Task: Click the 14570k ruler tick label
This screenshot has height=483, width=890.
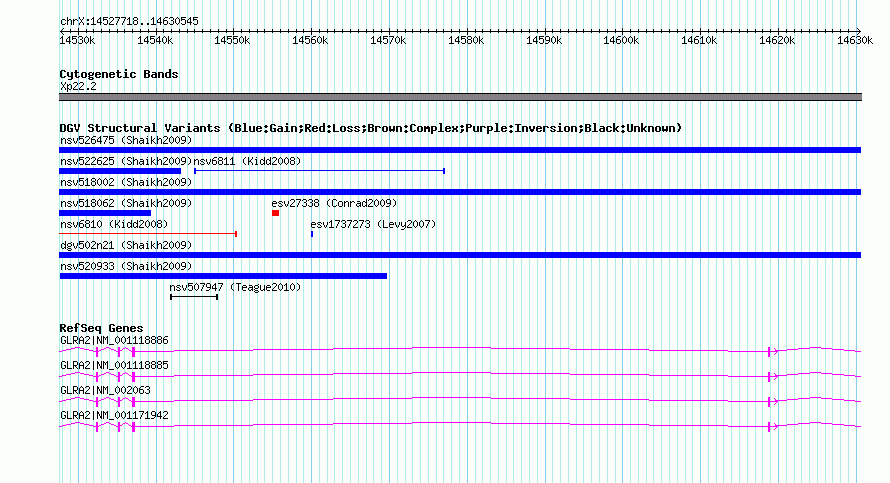Action: [388, 40]
